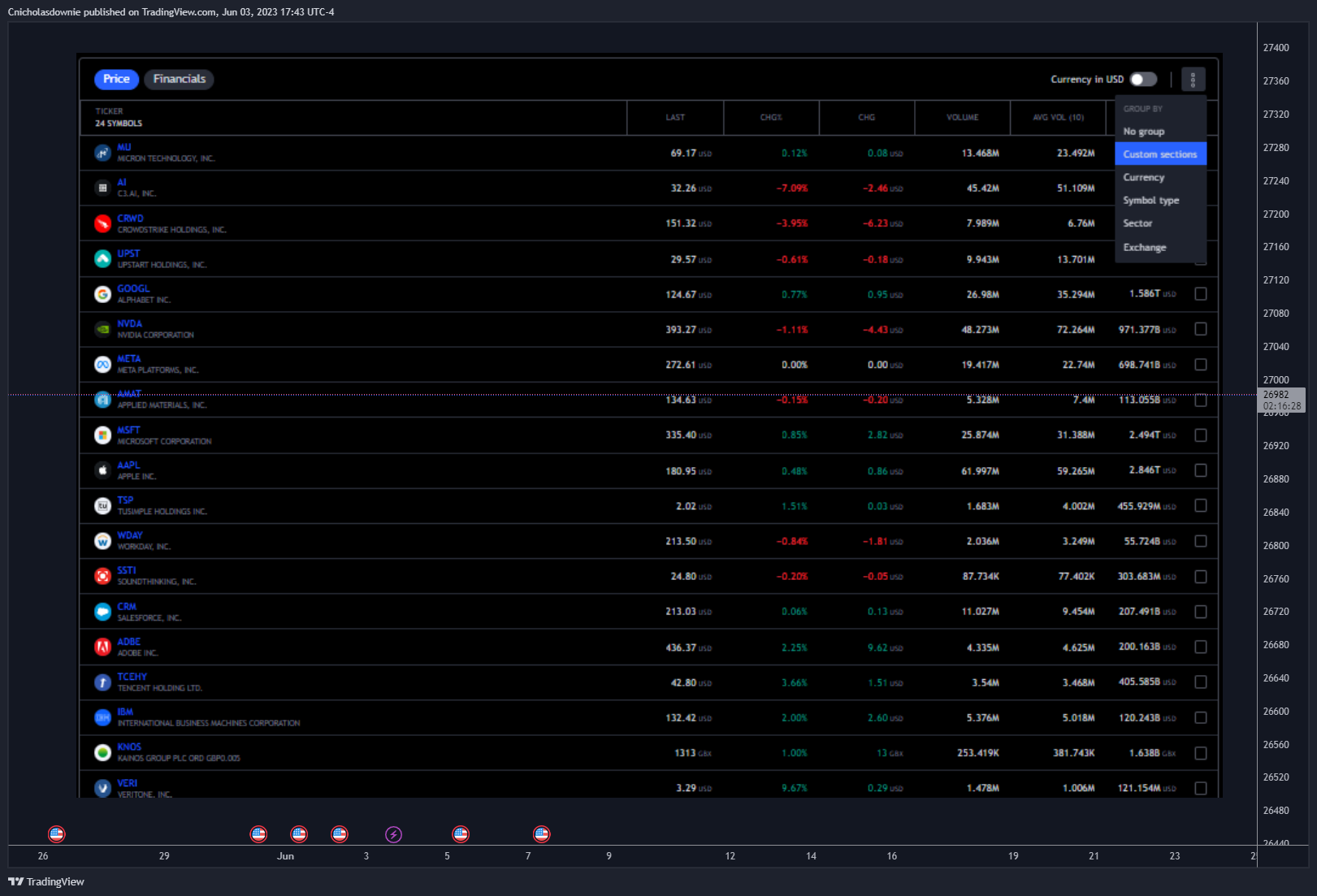This screenshot has height=896, width=1317.
Task: Toggle the Currency in USD switch
Action: 1143,79
